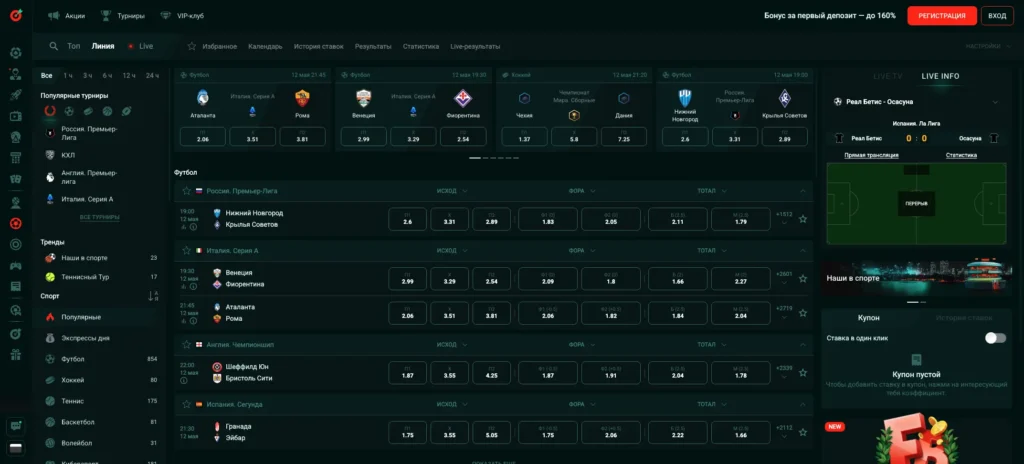Image resolution: width=1024 pixels, height=464 pixels.
Task: Open the gift box icon in sidebar
Action: [15, 354]
